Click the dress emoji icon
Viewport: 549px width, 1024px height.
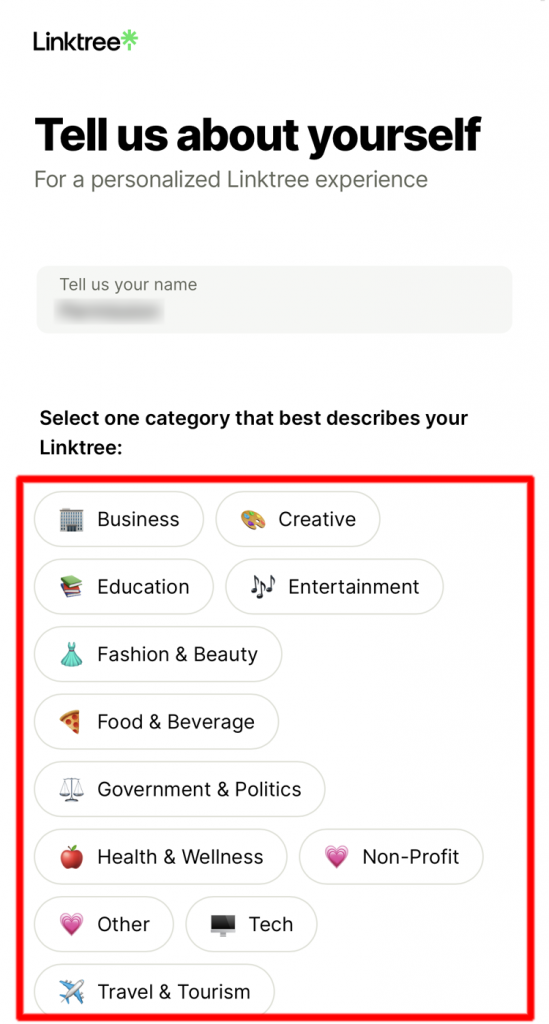71,654
